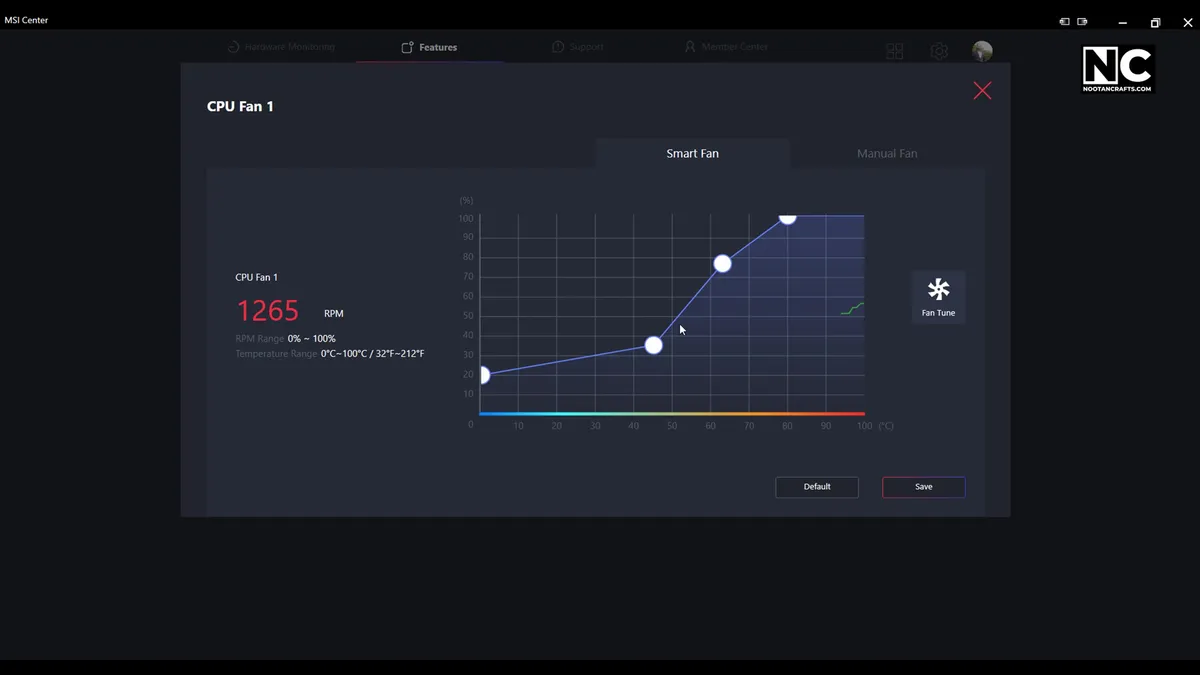Screen dimensions: 1200x675
Task: Open Fan Tune with the fan icon
Action: point(938,297)
